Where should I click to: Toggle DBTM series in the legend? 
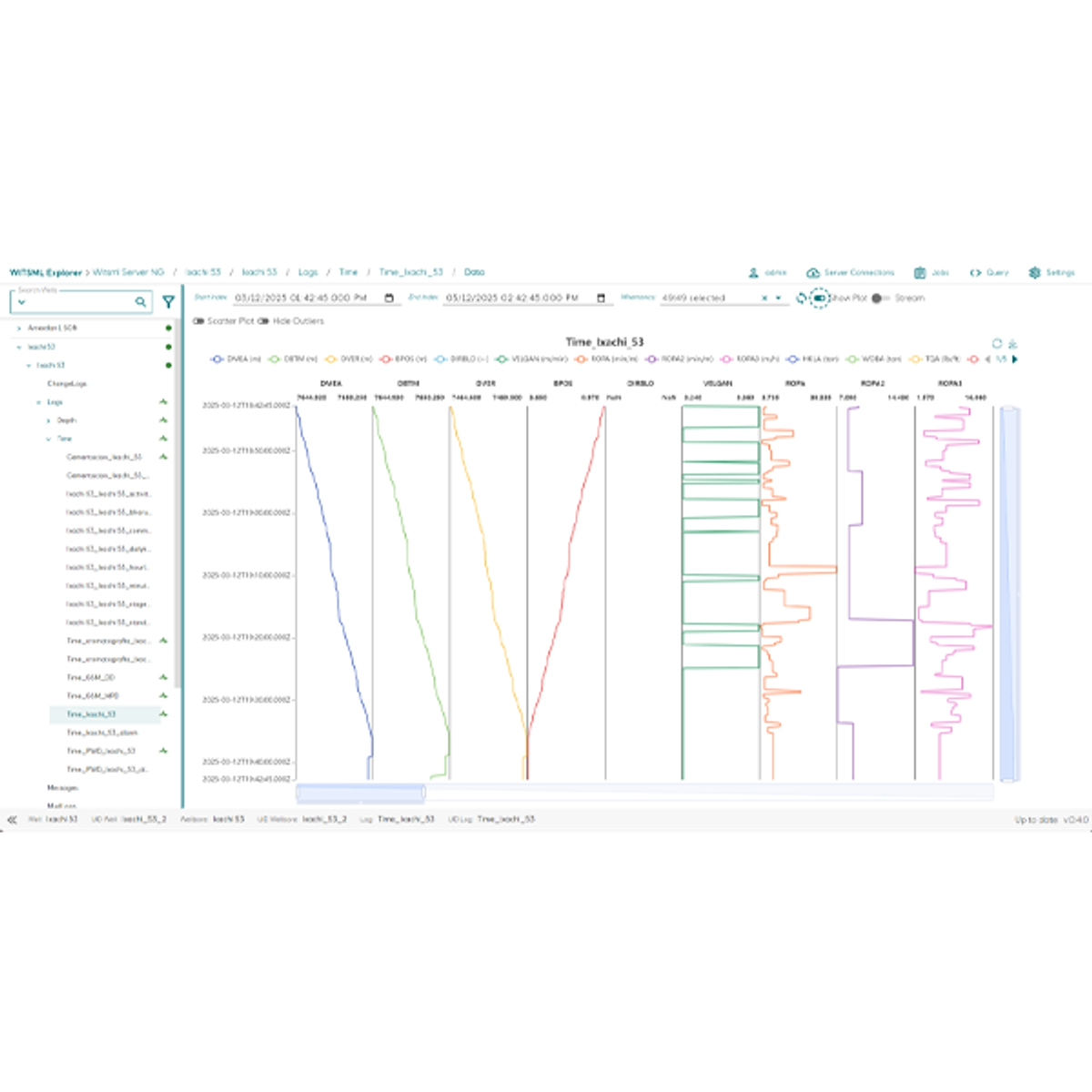pos(293,359)
